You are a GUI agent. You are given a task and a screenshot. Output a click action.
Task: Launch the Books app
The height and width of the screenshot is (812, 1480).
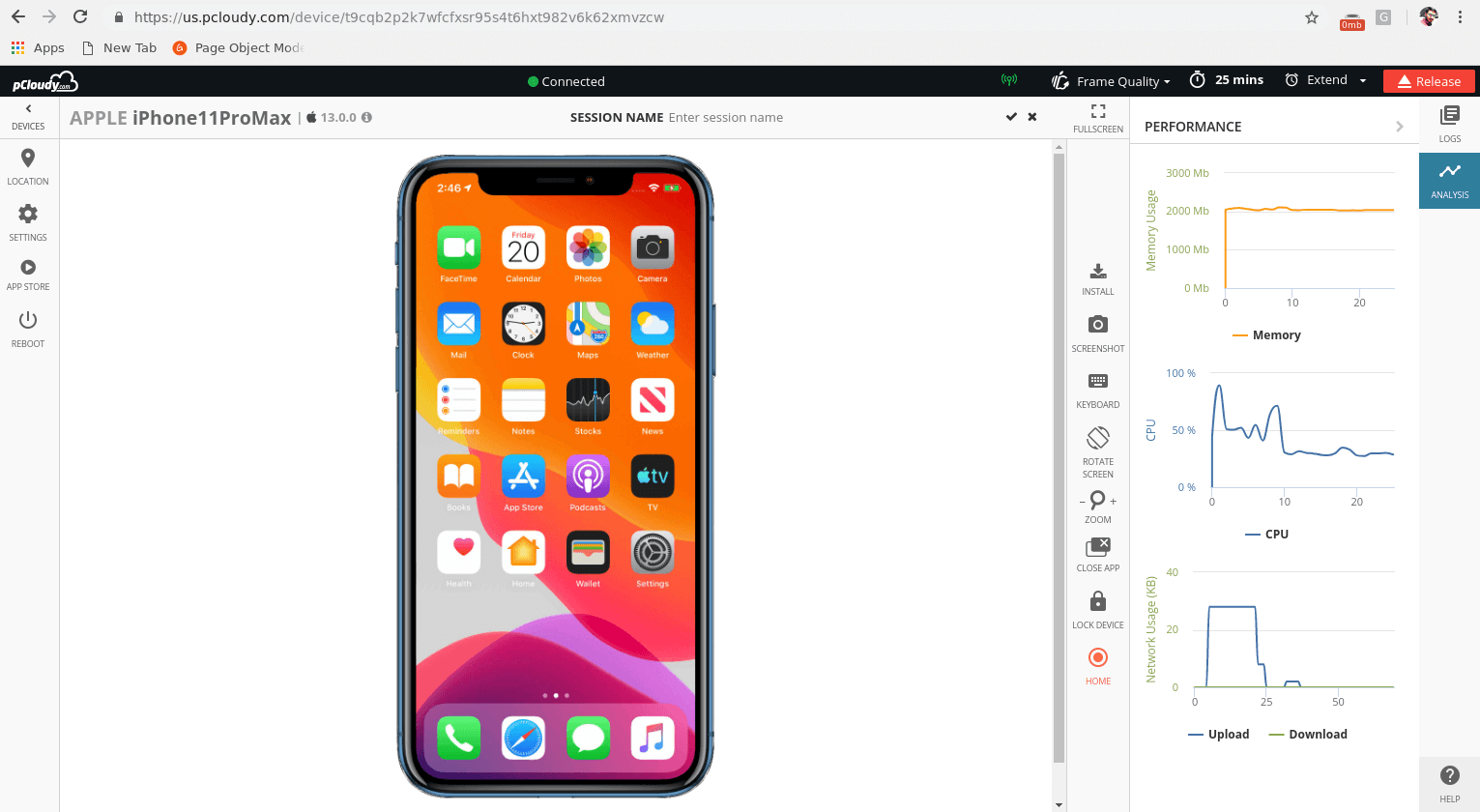(x=459, y=477)
